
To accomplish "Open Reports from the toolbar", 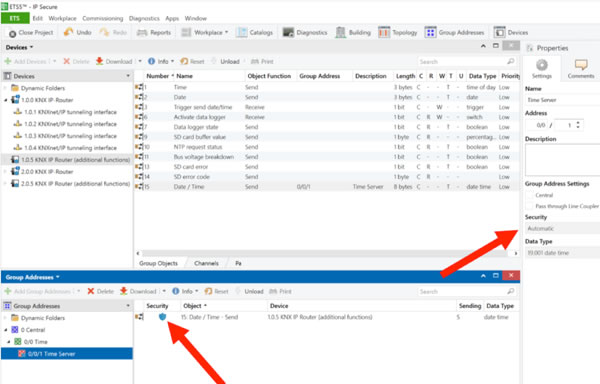I will 154,33.
